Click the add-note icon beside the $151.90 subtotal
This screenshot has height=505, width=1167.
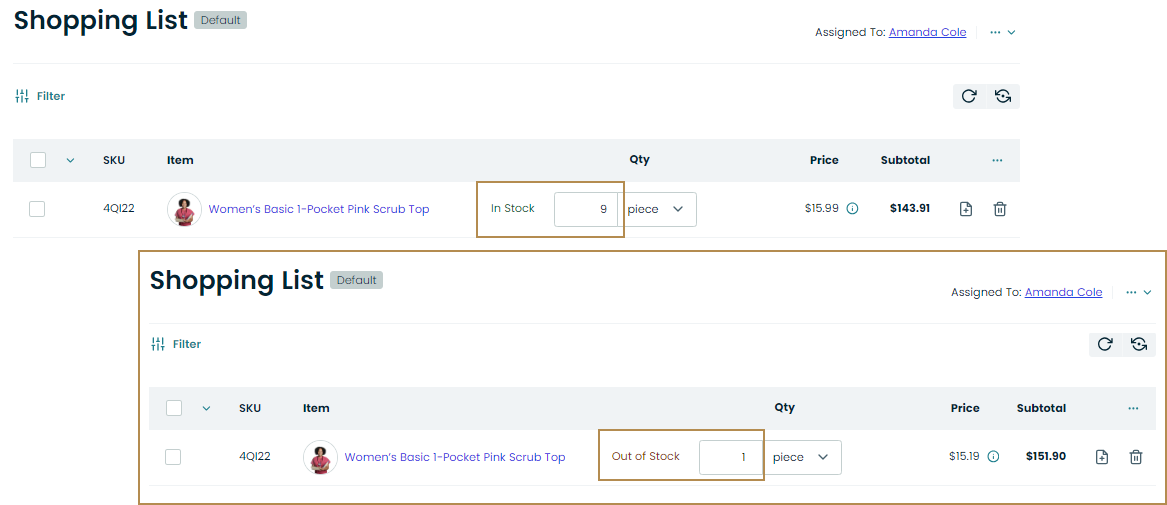click(1102, 457)
